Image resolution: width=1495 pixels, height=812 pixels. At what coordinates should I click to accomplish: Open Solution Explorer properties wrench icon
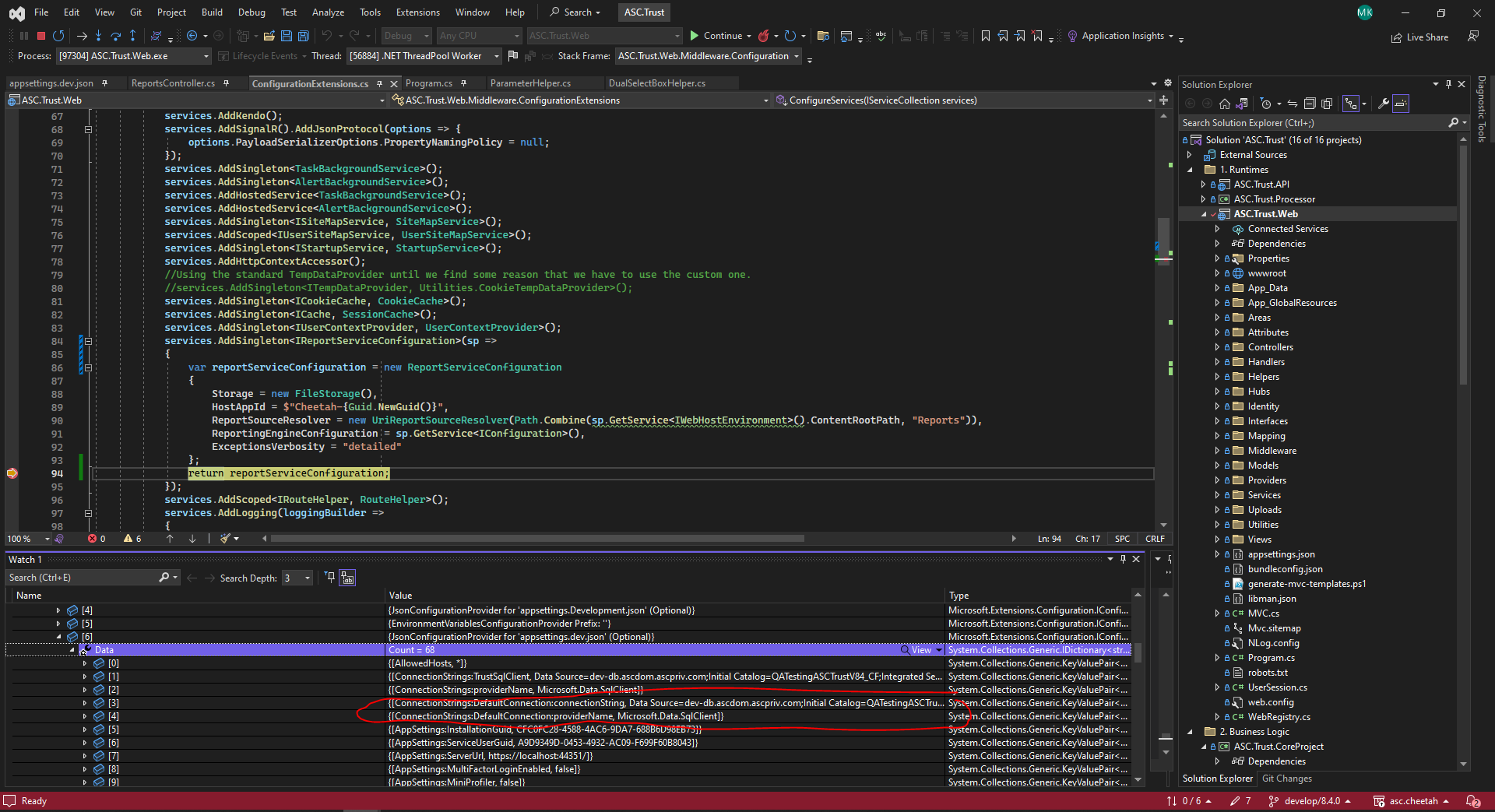tap(1383, 104)
